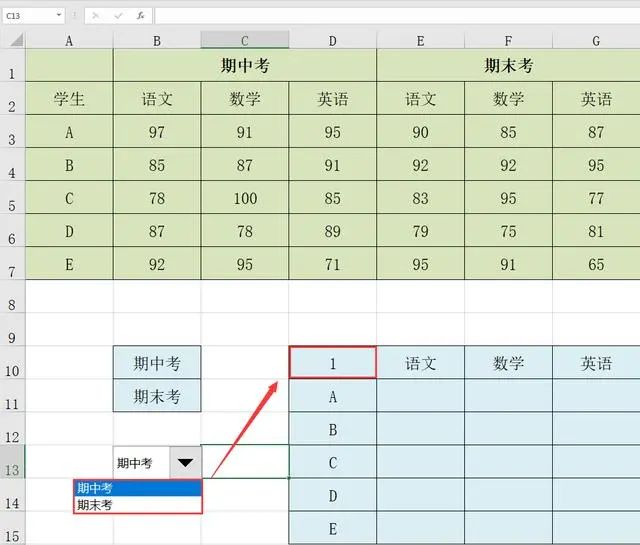Select column F header
The height and width of the screenshot is (545, 640).
(508, 40)
